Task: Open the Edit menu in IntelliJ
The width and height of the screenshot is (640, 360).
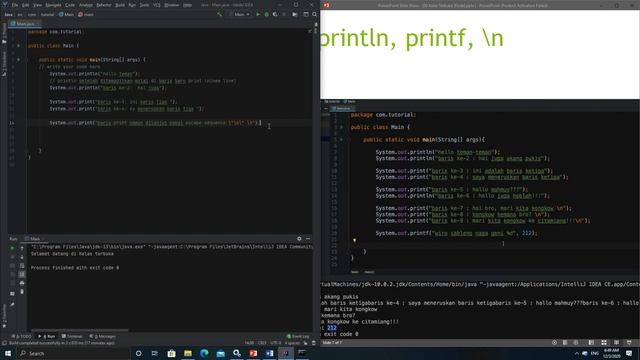Action: [25, 5]
